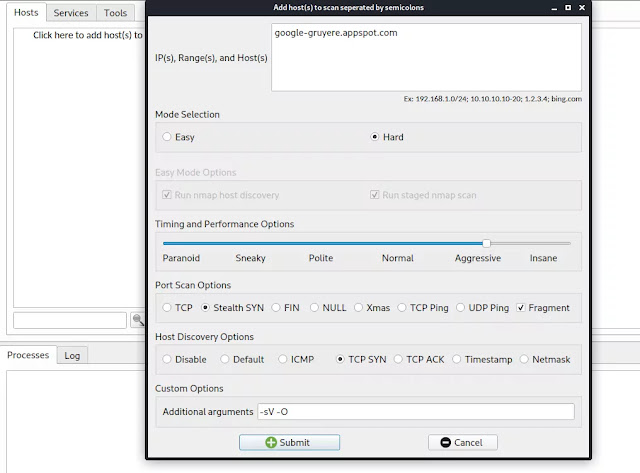This screenshot has width=640, height=473.
Task: Select ICMP host discovery option
Action: pos(282,359)
